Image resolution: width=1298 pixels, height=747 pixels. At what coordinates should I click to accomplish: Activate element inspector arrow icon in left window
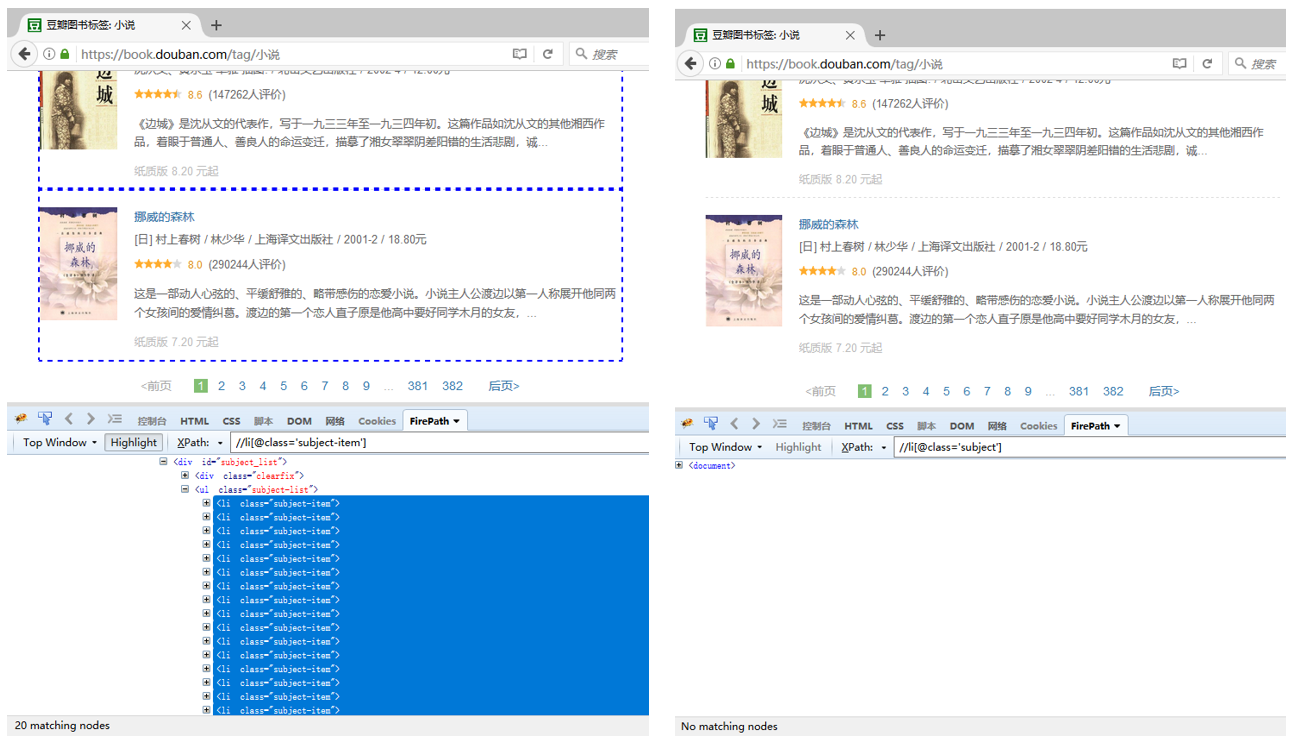click(45, 419)
